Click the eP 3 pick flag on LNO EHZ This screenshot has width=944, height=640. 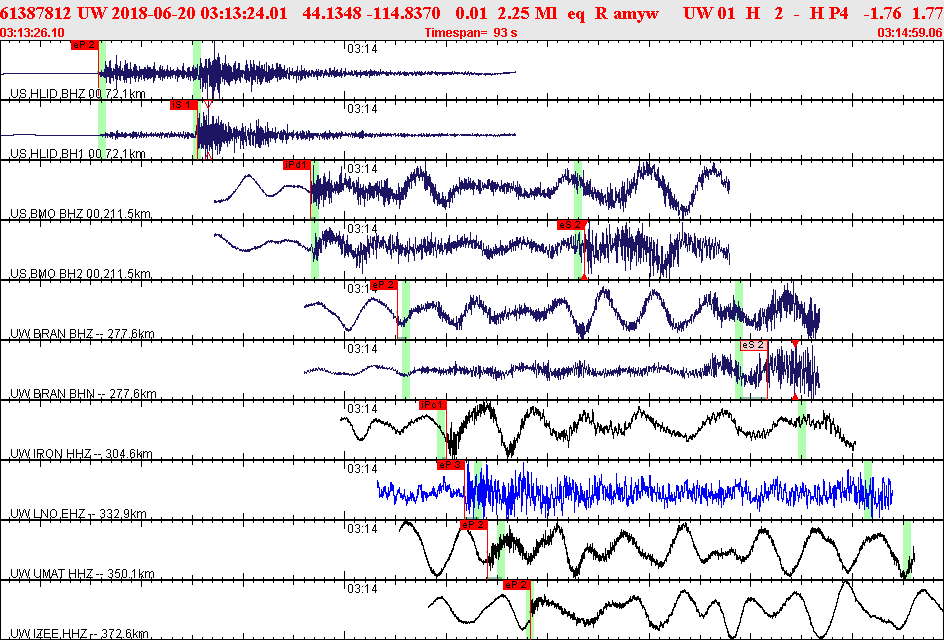pos(450,465)
